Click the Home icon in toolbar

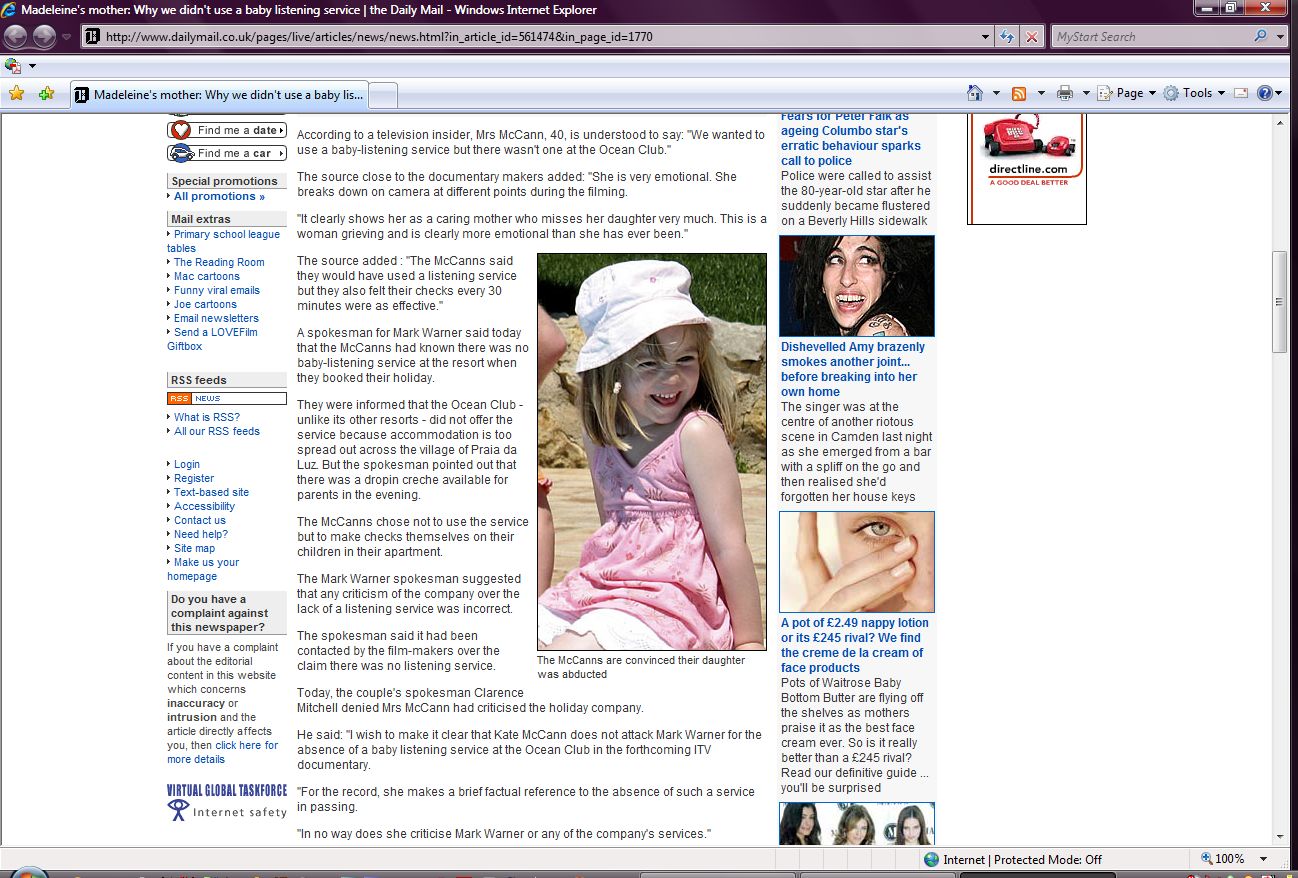pyautogui.click(x=975, y=93)
